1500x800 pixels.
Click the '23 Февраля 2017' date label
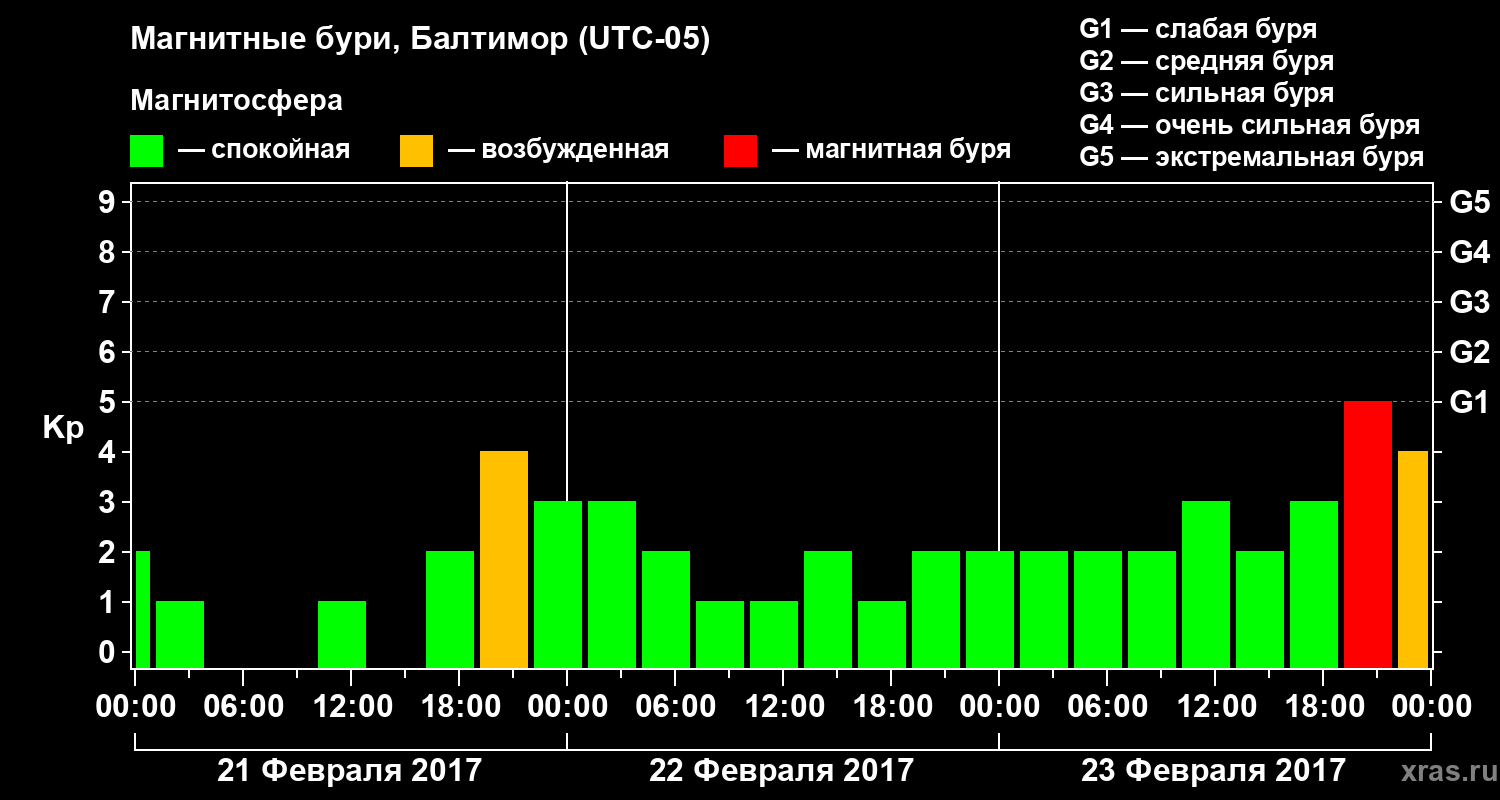(x=1214, y=771)
